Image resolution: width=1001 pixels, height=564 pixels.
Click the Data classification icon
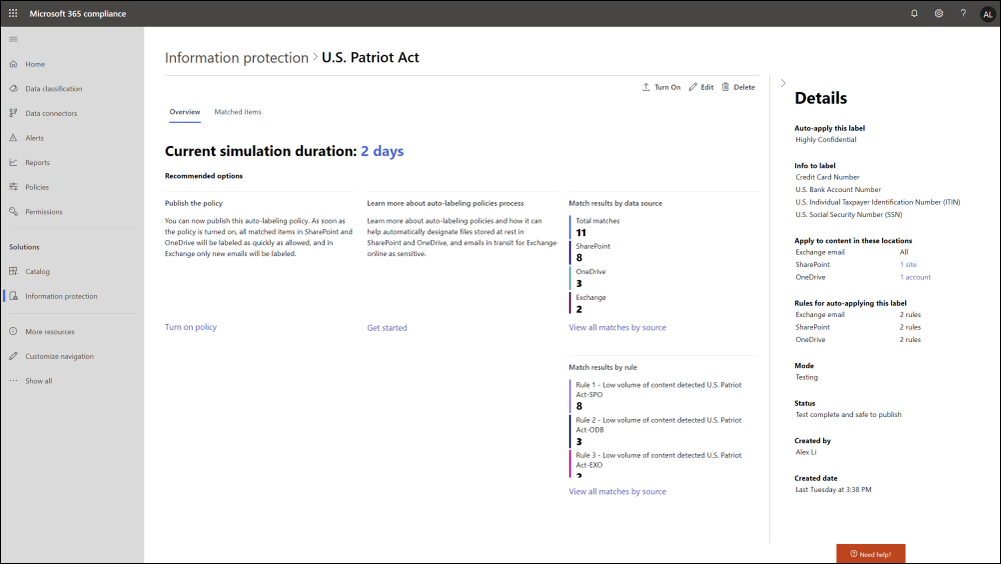(x=13, y=89)
